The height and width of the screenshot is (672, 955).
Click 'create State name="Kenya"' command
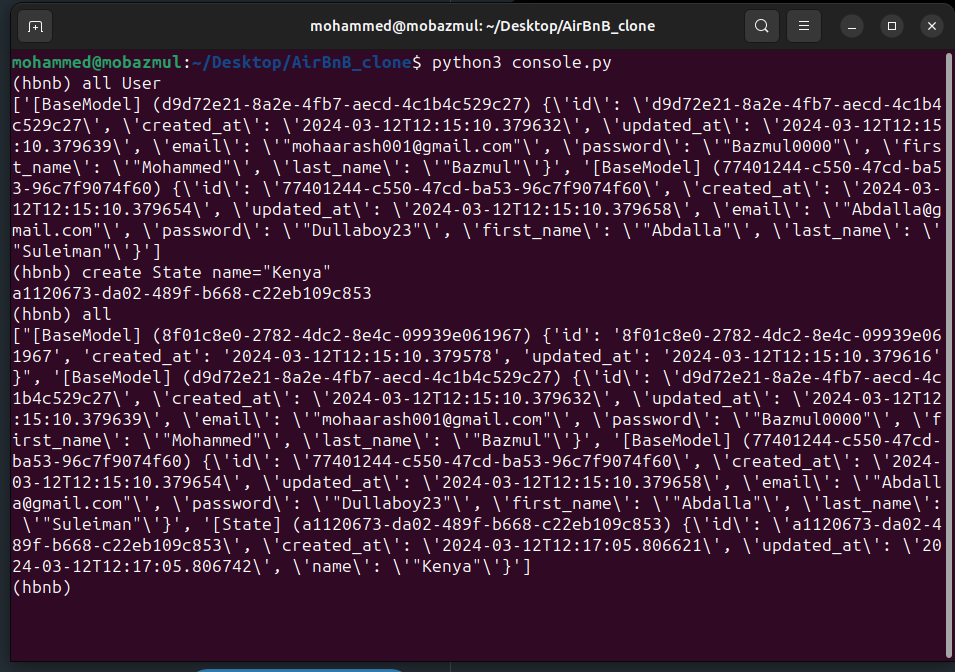(206, 272)
